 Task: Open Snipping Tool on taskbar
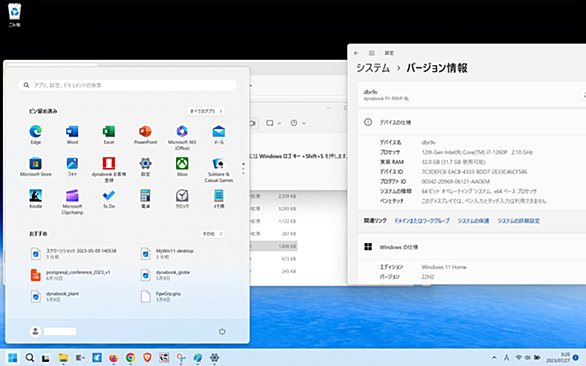point(181,358)
